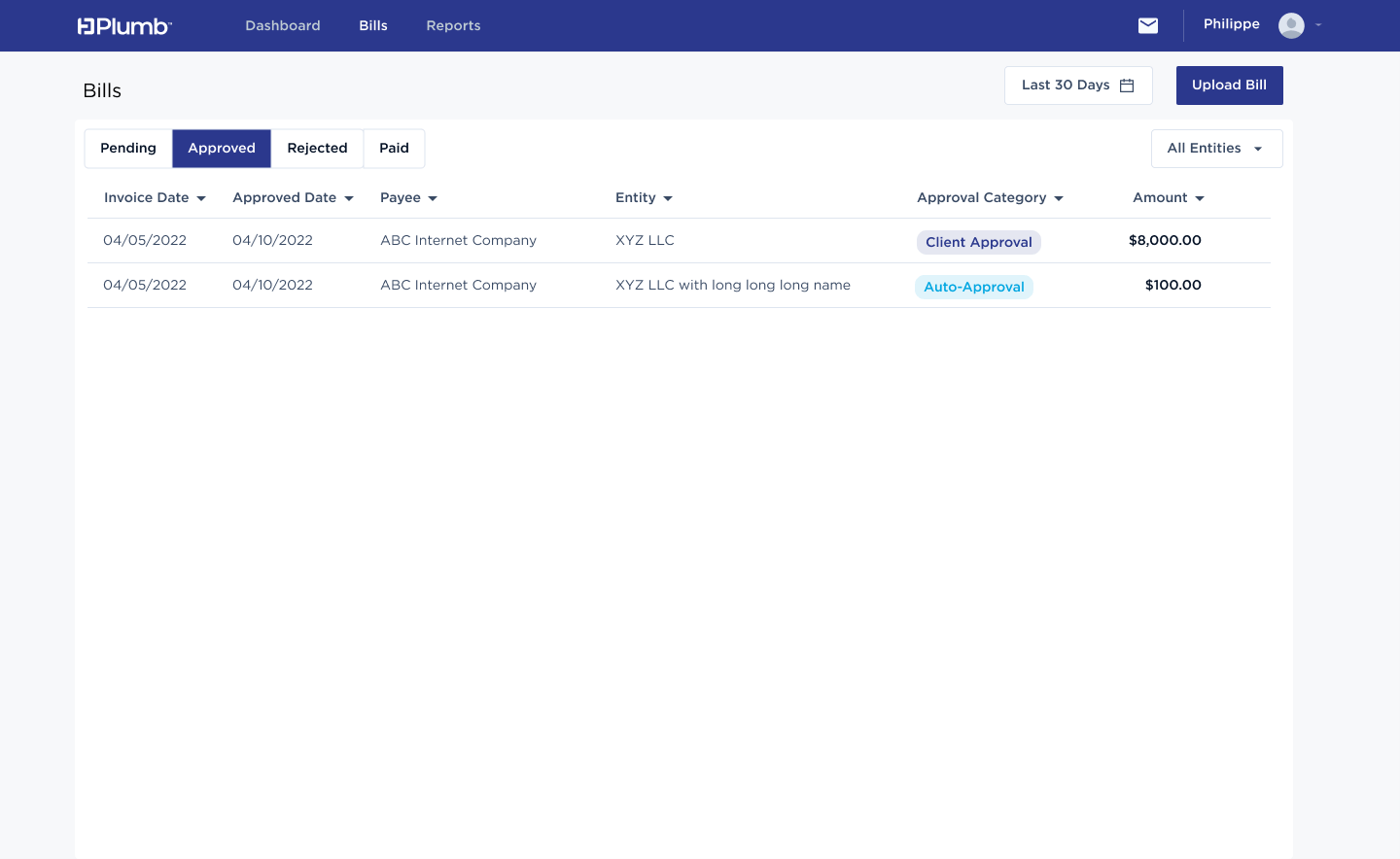
Task: Open the Last 30 Days date filter
Action: [x=1078, y=86]
